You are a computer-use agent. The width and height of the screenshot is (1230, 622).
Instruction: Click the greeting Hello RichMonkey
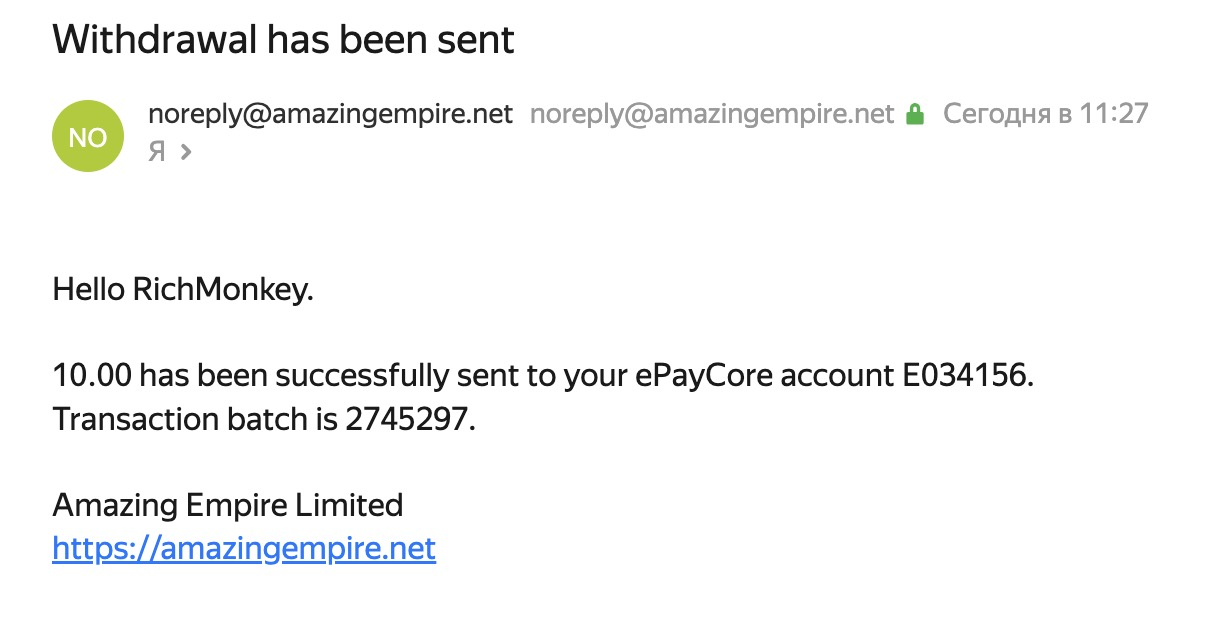[x=183, y=290]
